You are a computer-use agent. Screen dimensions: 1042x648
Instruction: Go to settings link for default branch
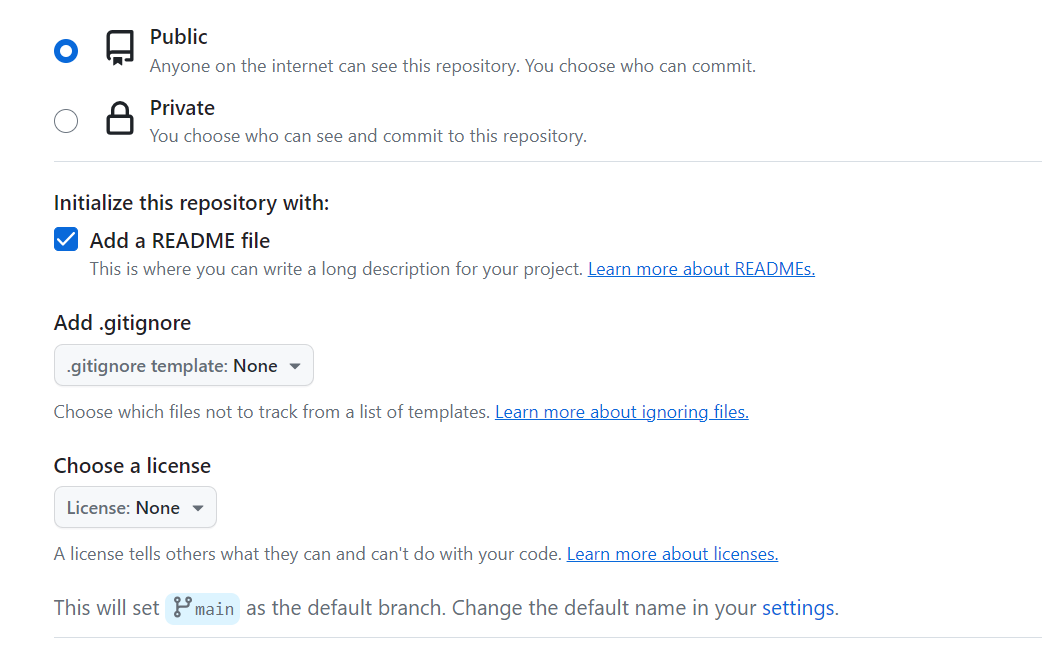[798, 608]
